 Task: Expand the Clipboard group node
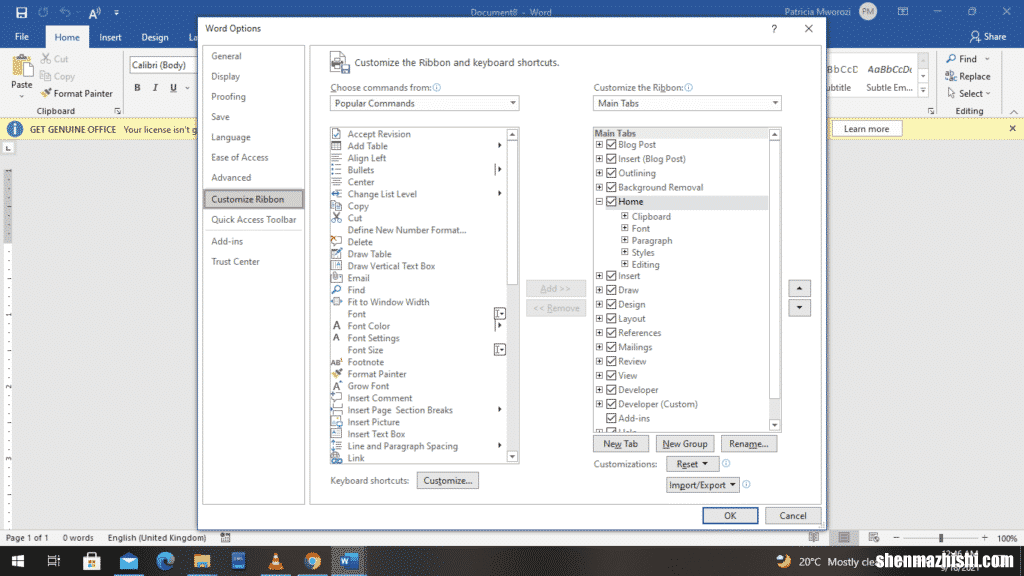coord(625,216)
